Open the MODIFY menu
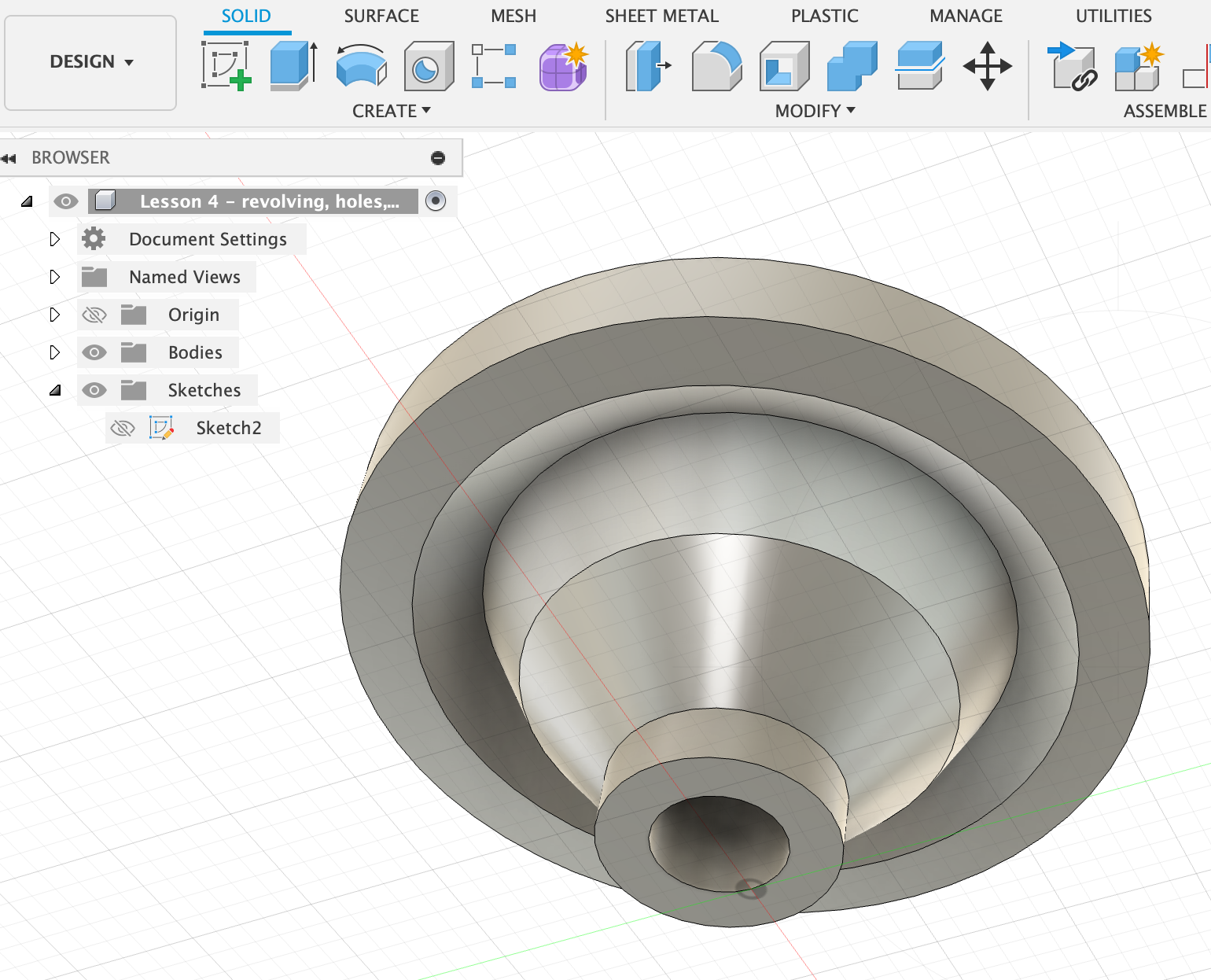 click(815, 111)
